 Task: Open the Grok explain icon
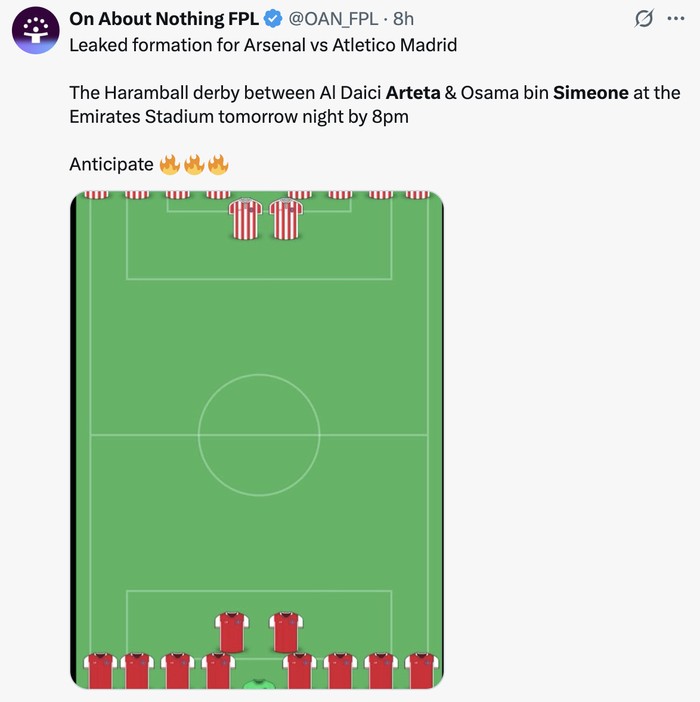(645, 19)
